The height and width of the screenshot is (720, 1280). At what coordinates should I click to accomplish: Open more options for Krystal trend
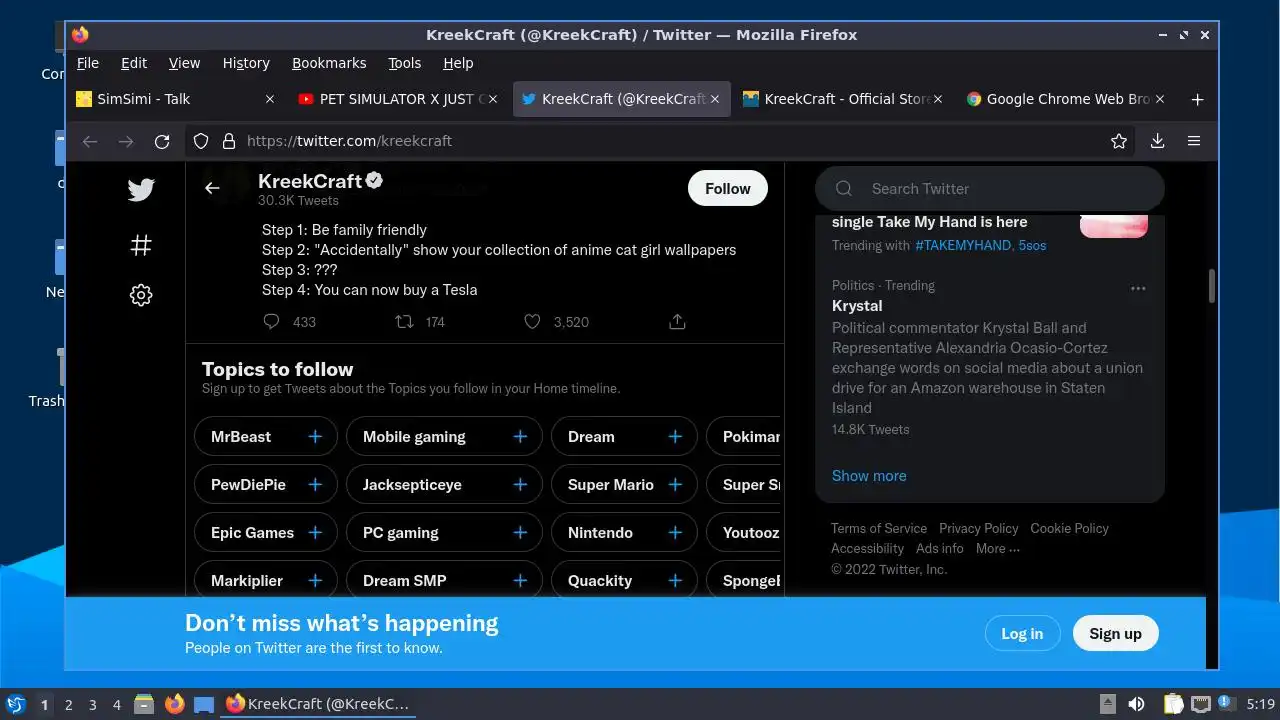coord(1138,288)
